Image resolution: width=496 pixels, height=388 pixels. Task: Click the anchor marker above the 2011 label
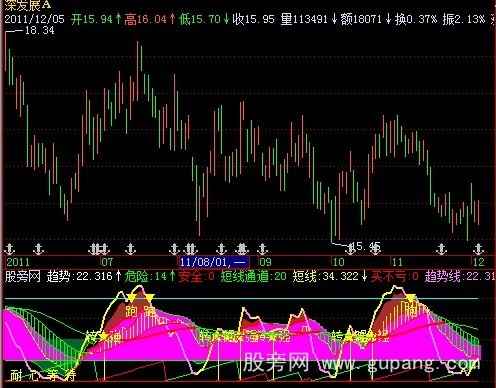point(10,249)
